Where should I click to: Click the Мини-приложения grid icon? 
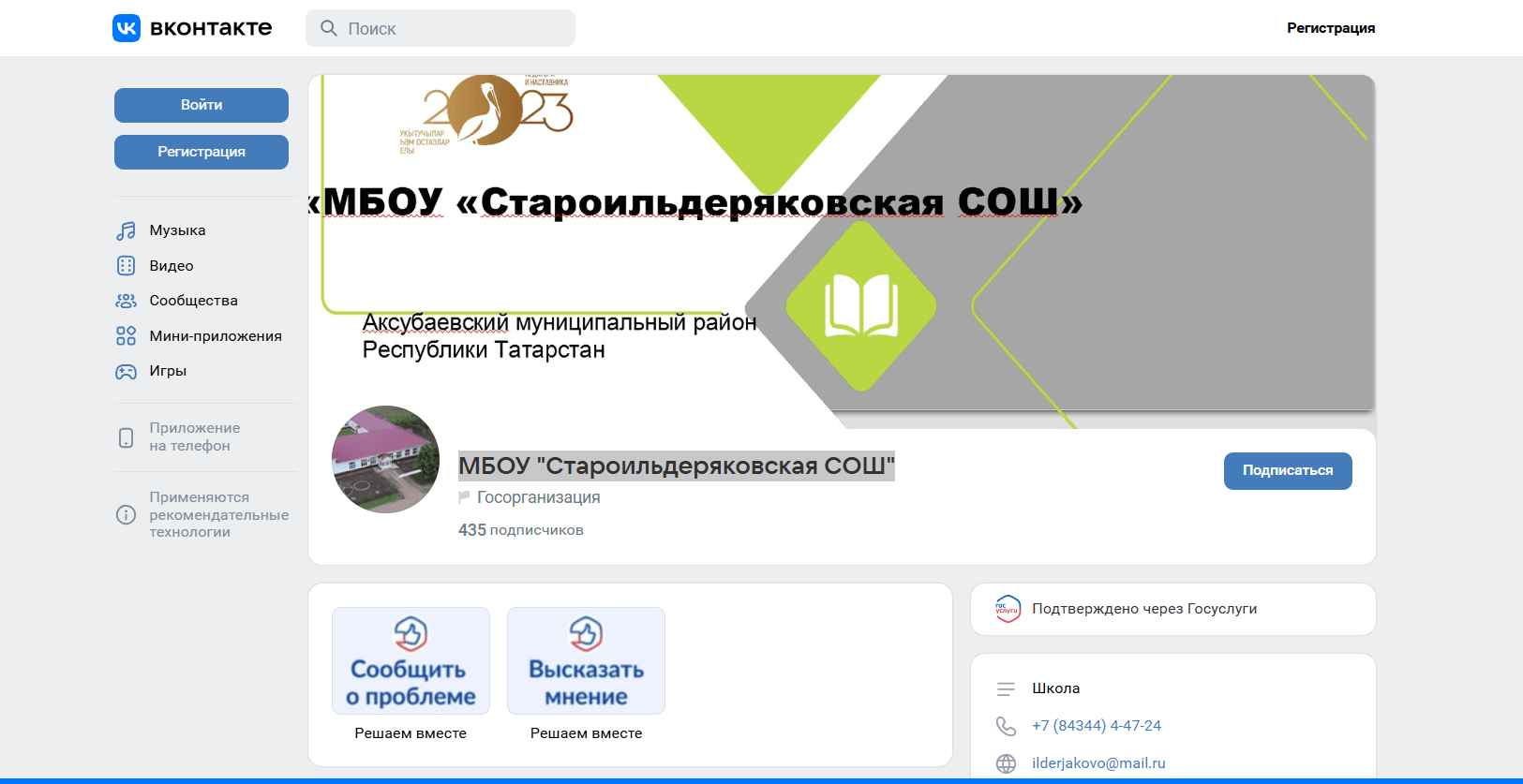click(126, 336)
